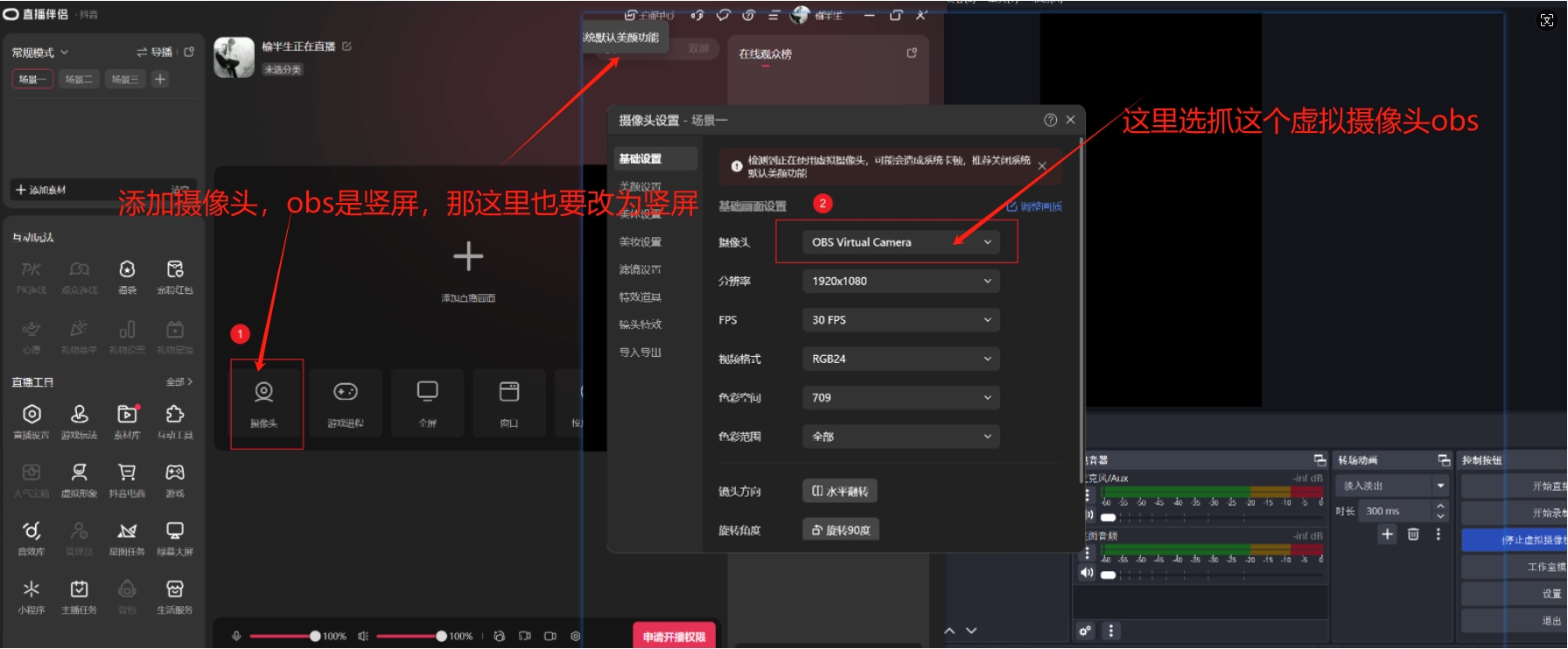The image size is (1568, 649).
Task: Open 主播任务 streamer tasks tool
Action: tap(80, 597)
